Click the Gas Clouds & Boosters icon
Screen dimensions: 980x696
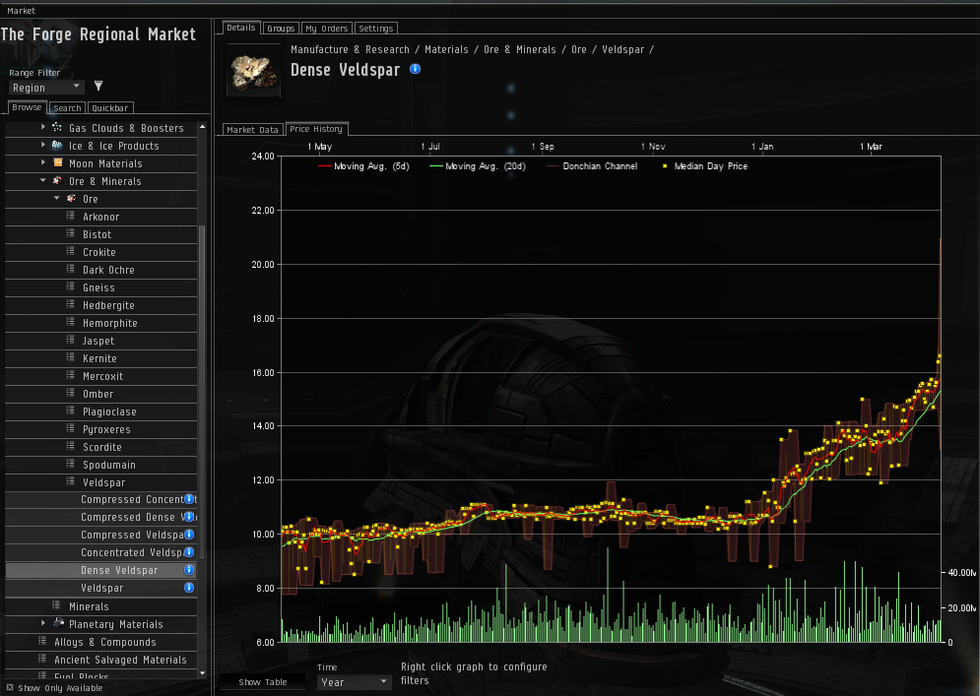click(58, 128)
